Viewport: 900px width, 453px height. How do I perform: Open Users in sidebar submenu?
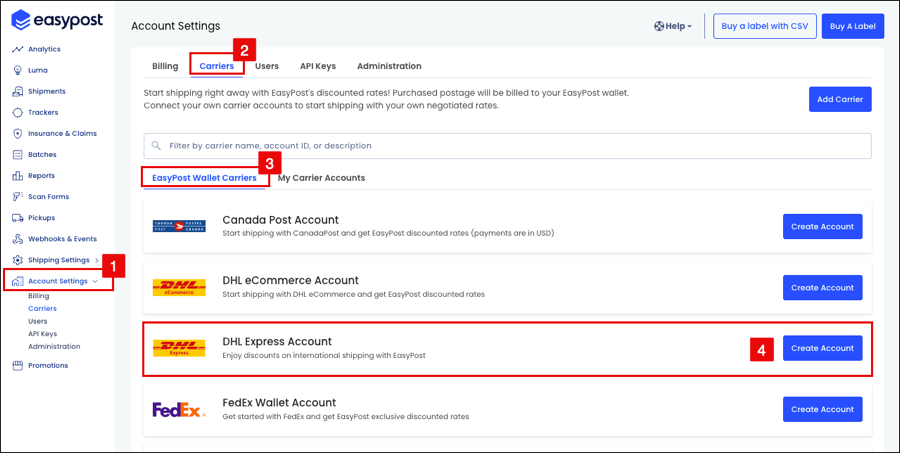point(38,322)
